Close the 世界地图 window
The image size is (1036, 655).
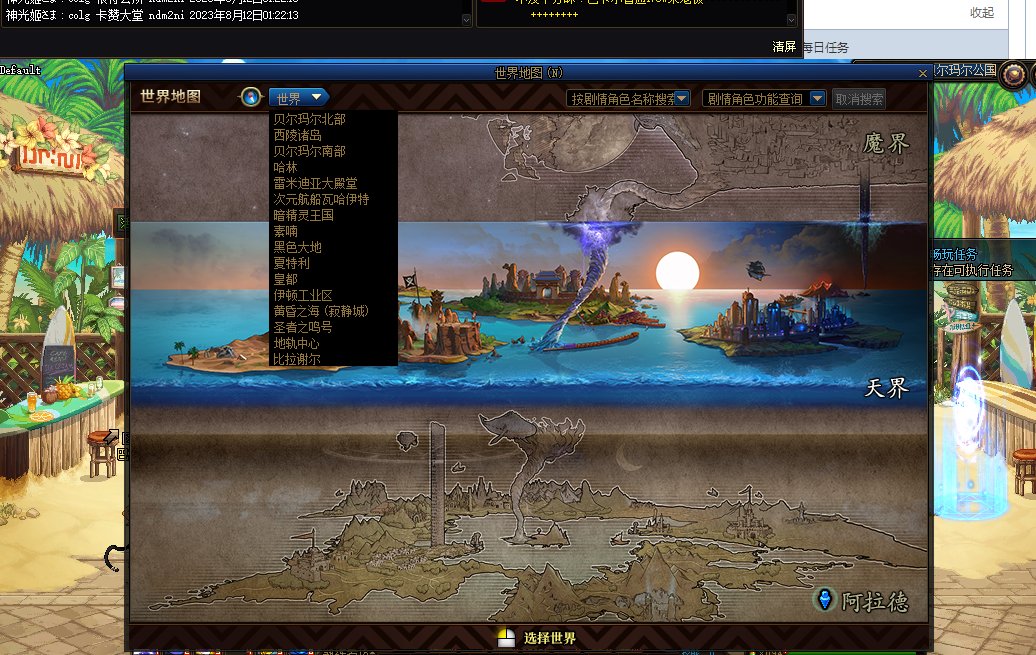[922, 73]
